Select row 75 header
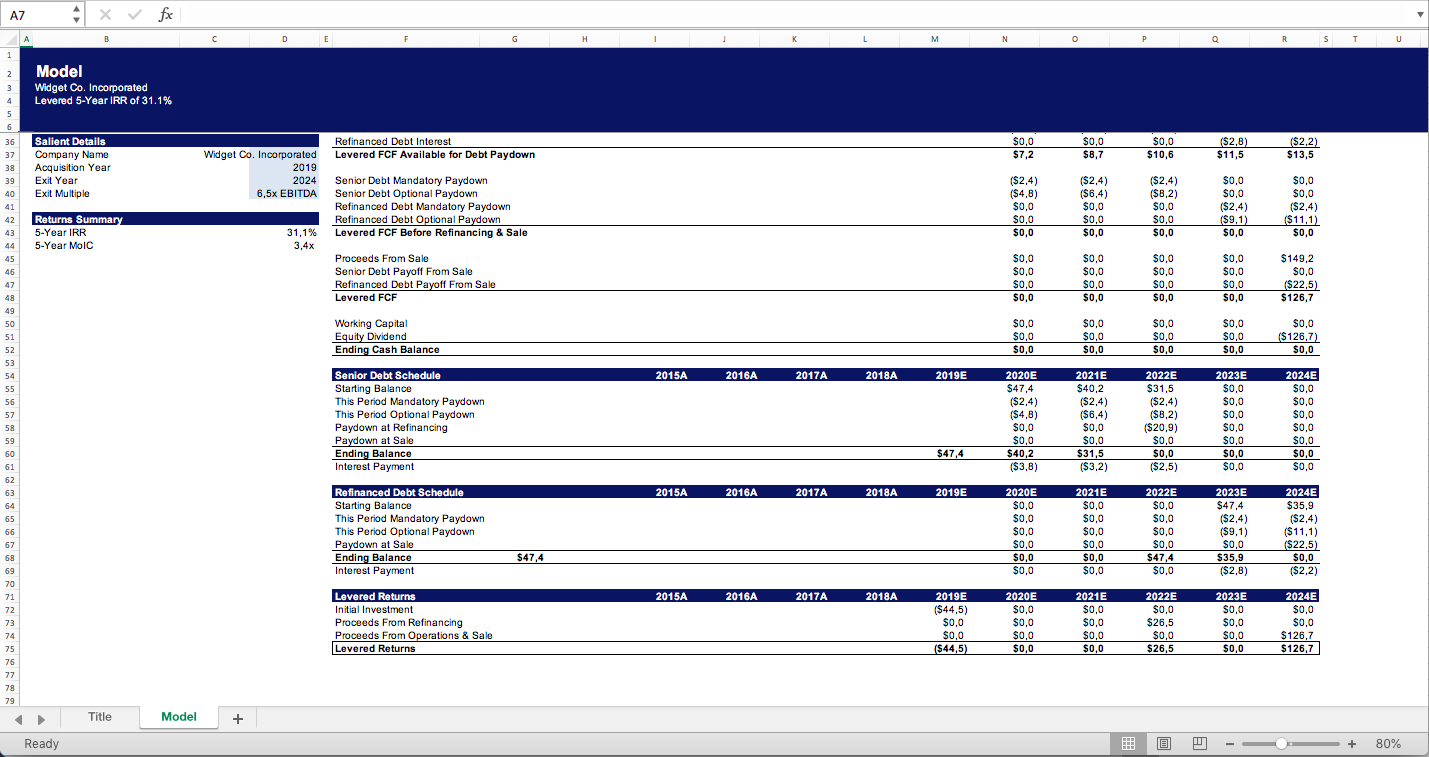The width and height of the screenshot is (1429, 757). 10,648
